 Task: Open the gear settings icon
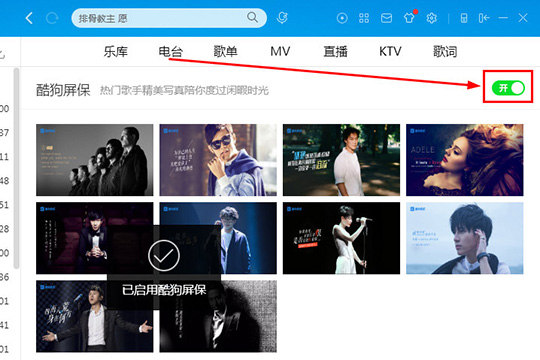point(432,18)
